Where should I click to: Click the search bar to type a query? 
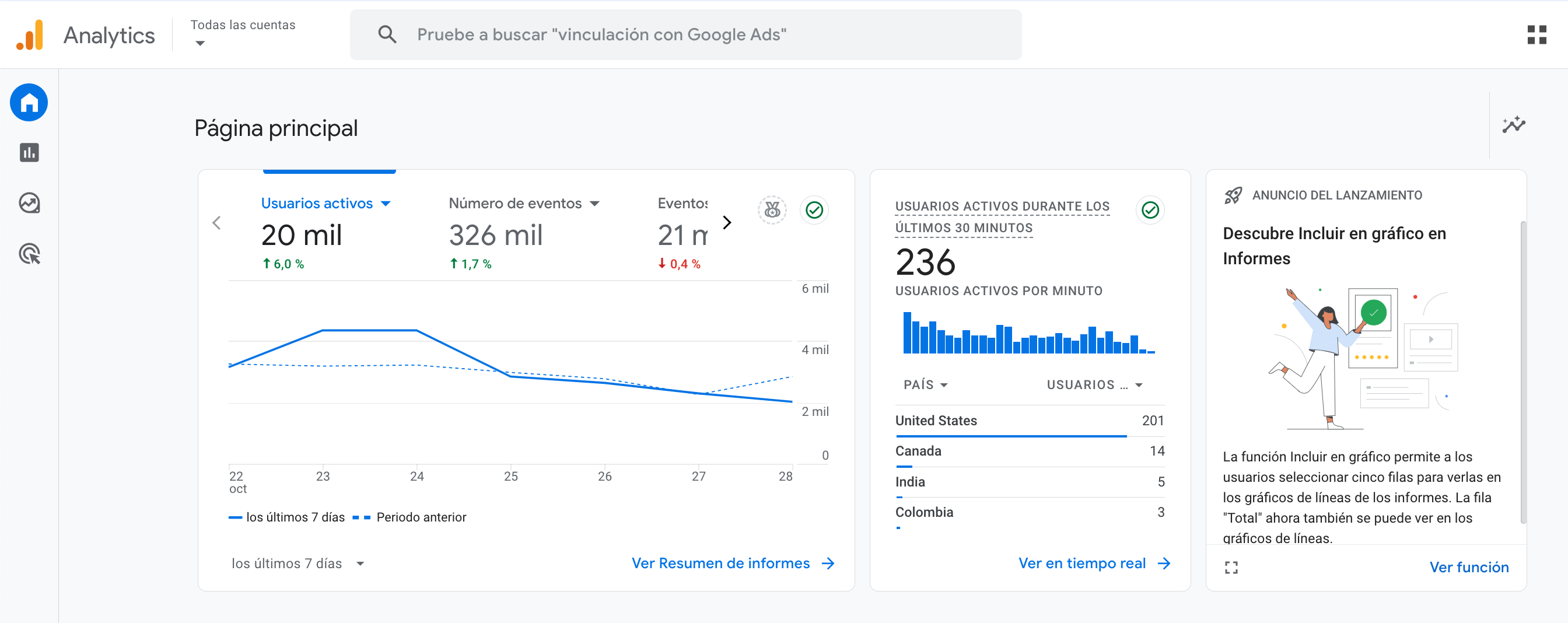click(670, 34)
